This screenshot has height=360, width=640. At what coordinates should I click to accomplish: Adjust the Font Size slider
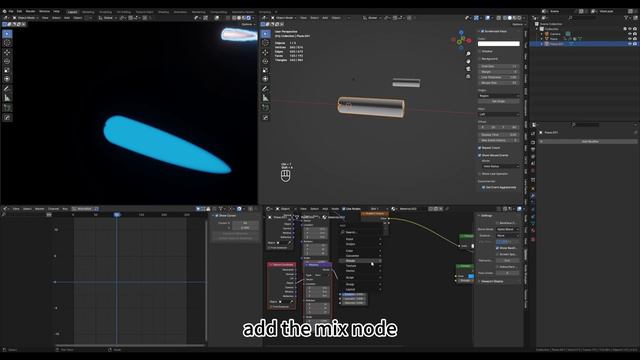coord(499,66)
